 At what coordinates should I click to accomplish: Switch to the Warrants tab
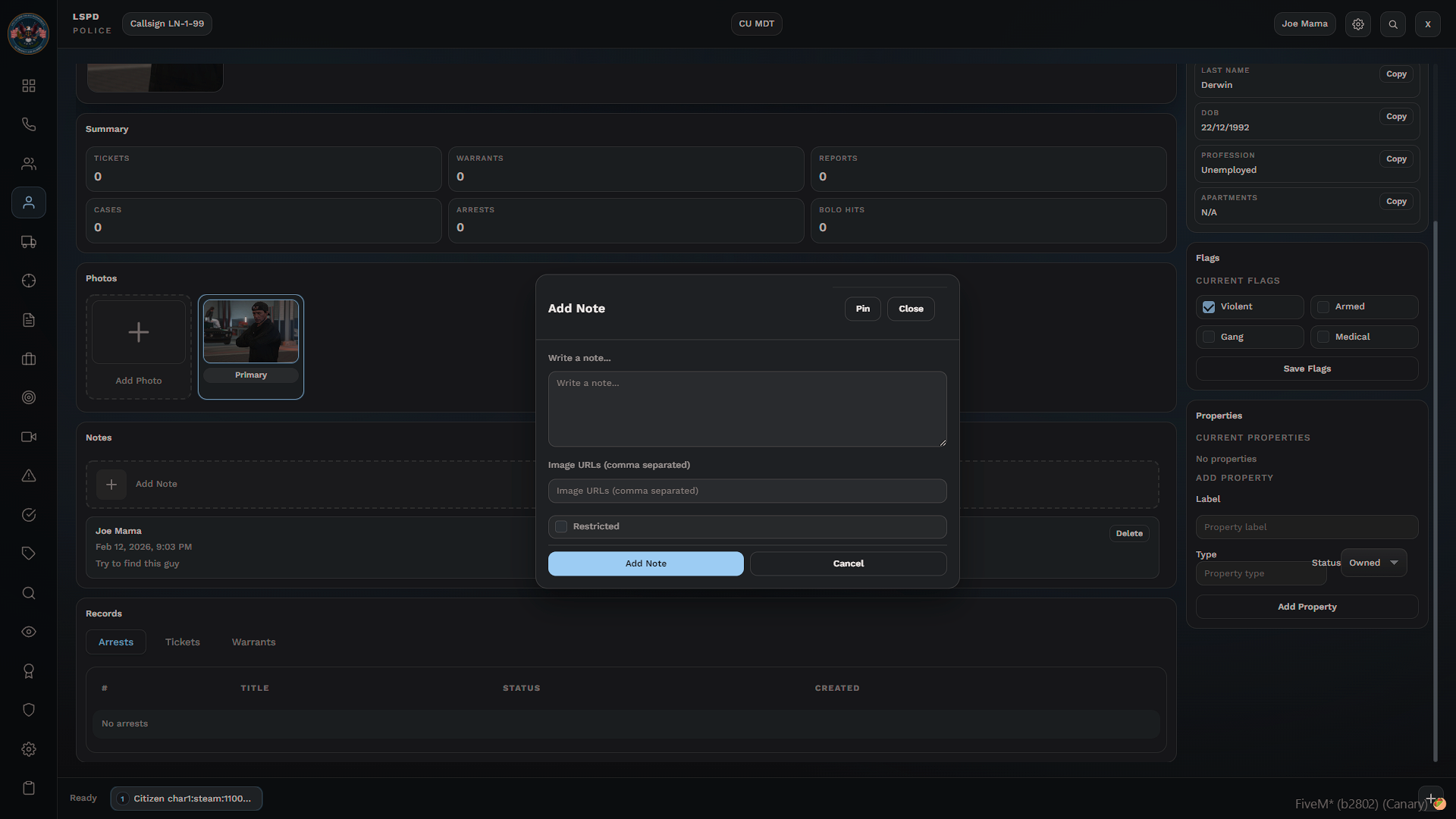[x=253, y=642]
